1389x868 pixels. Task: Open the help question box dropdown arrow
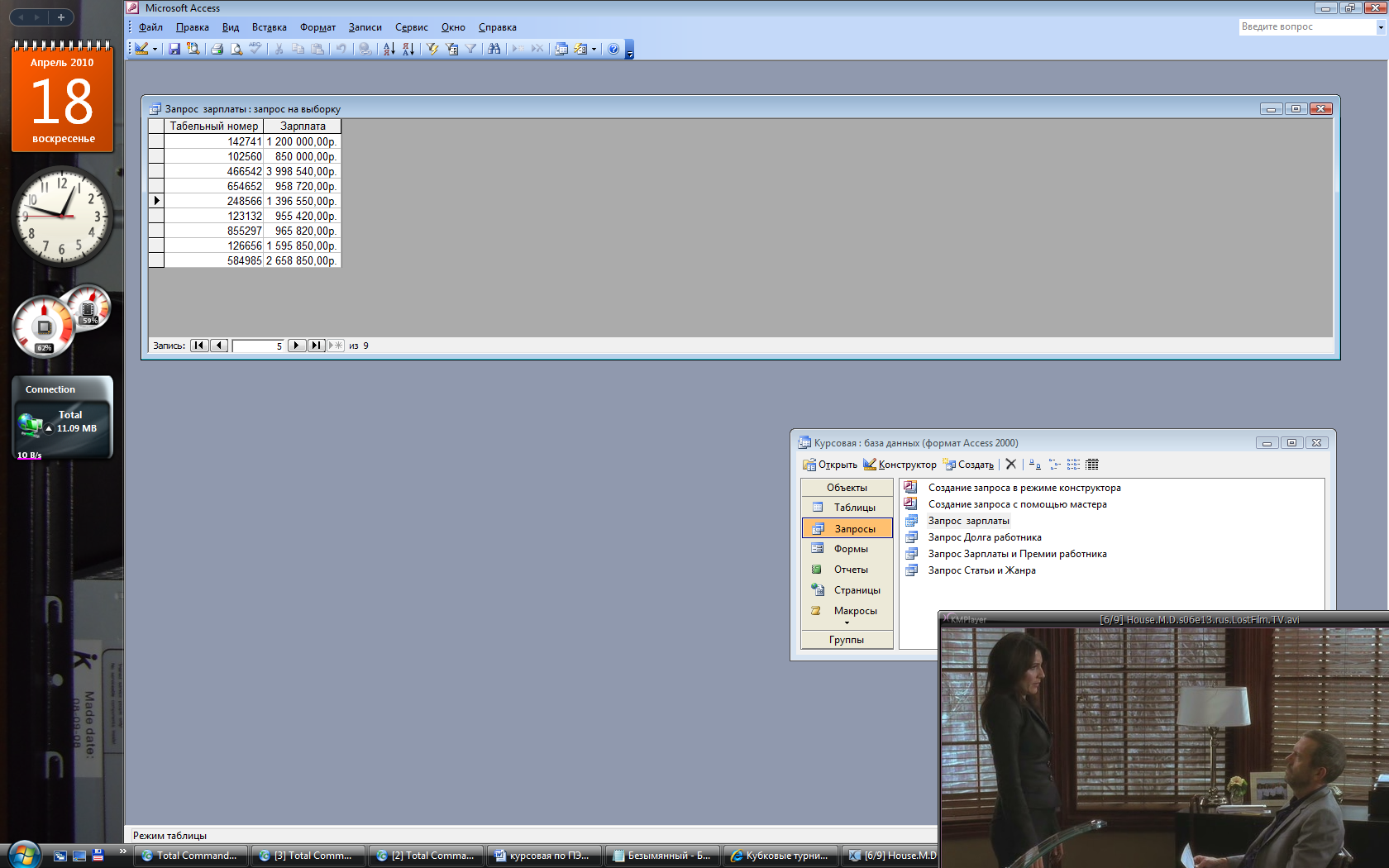coord(1380,26)
